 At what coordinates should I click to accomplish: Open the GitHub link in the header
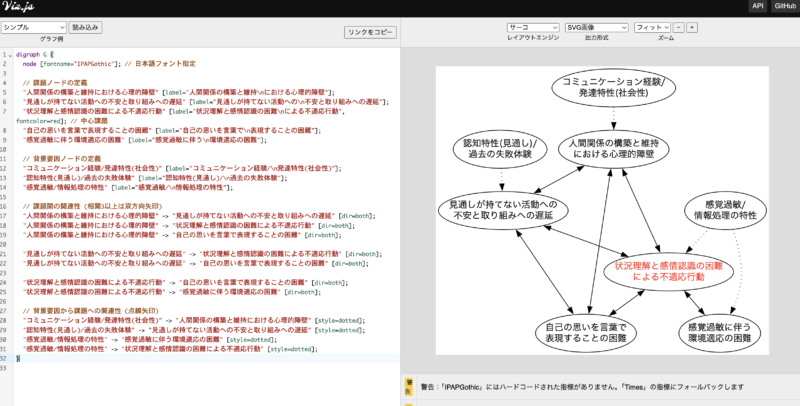784,6
